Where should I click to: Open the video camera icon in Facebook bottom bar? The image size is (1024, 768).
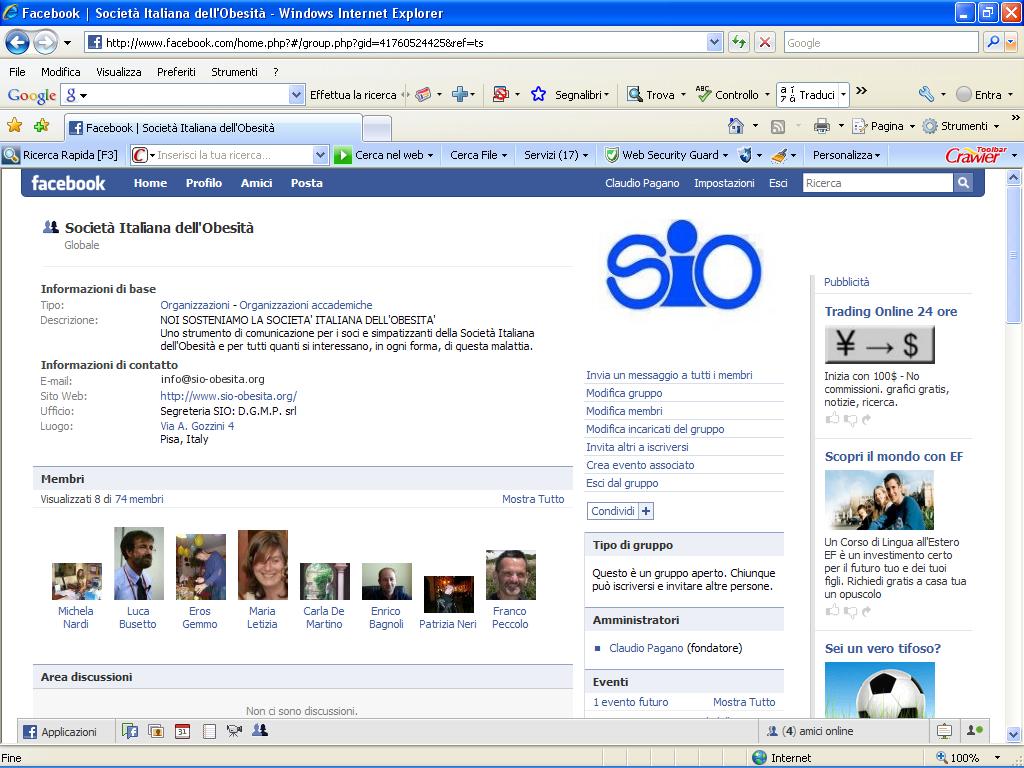234,731
